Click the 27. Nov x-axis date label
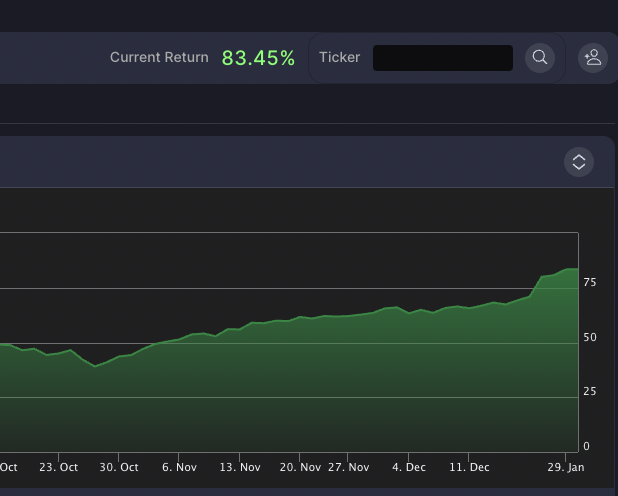Image resolution: width=618 pixels, height=496 pixels. pyautogui.click(x=349, y=467)
